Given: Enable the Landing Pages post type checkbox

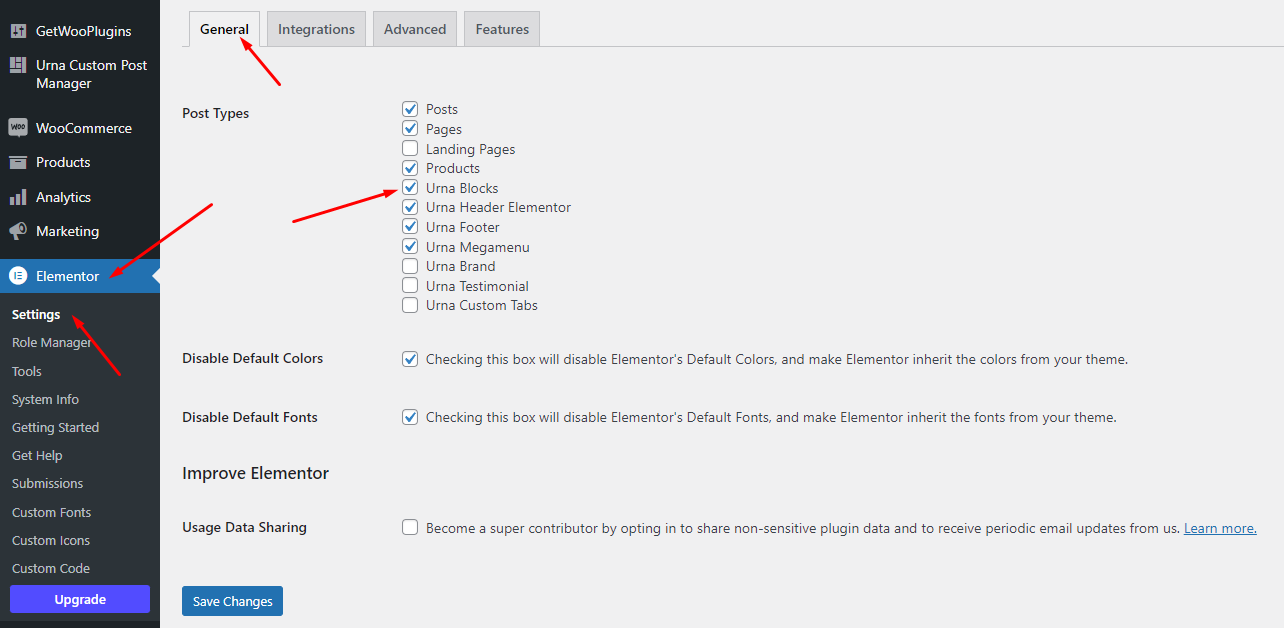Looking at the screenshot, I should tap(410, 148).
